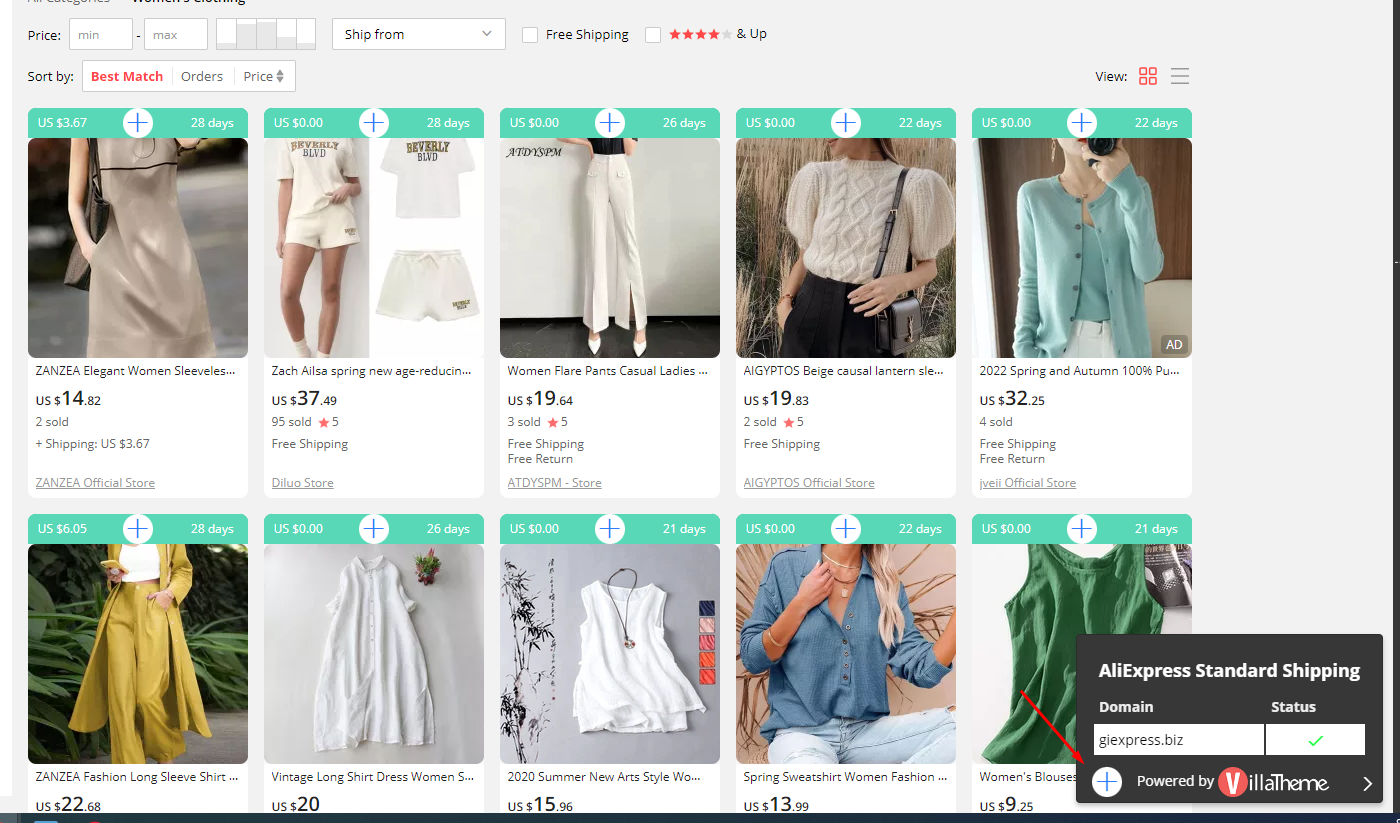
Task: Open cable-knit puff sleeve sweater image
Action: point(846,248)
